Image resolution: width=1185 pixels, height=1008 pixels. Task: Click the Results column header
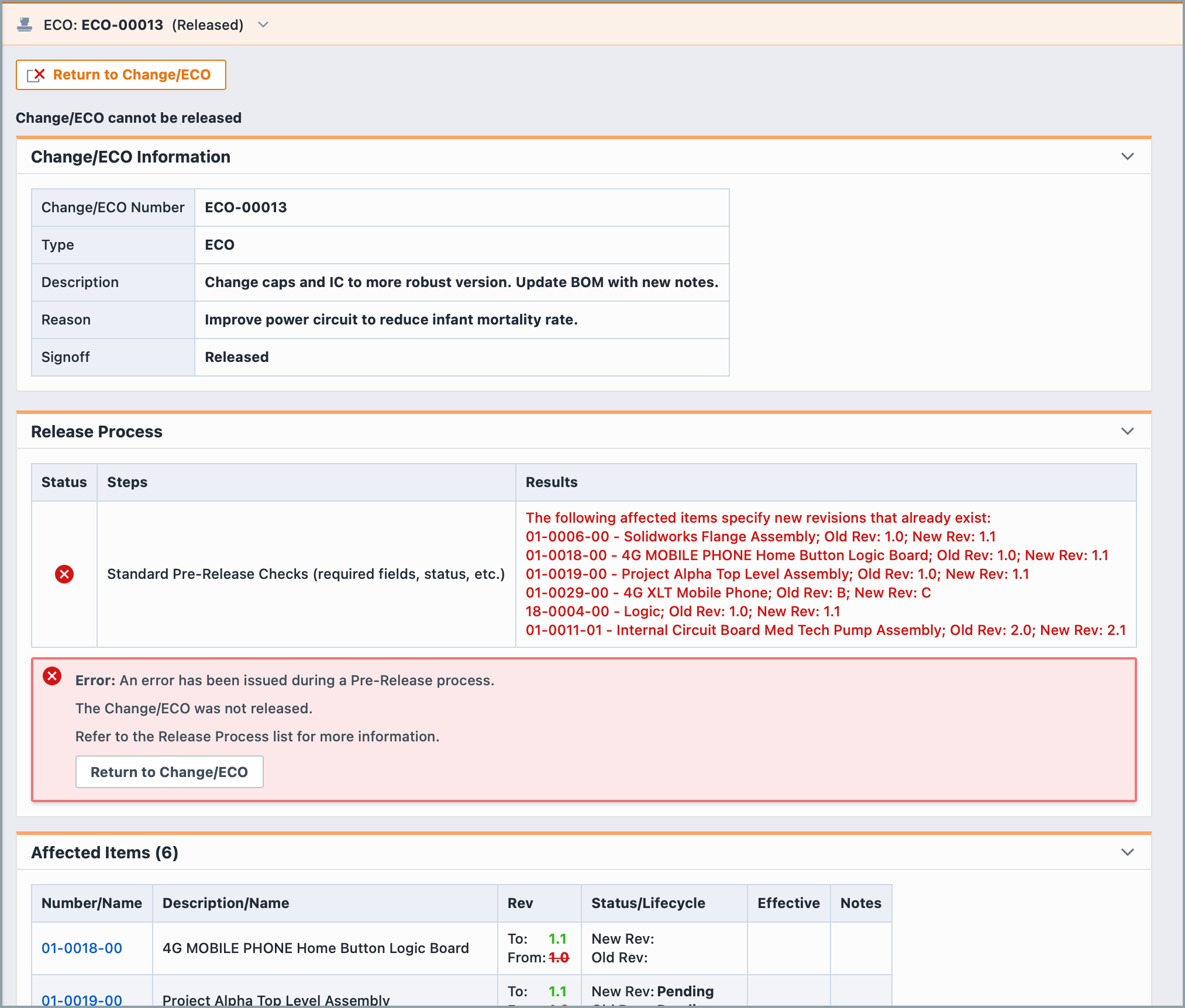click(552, 482)
